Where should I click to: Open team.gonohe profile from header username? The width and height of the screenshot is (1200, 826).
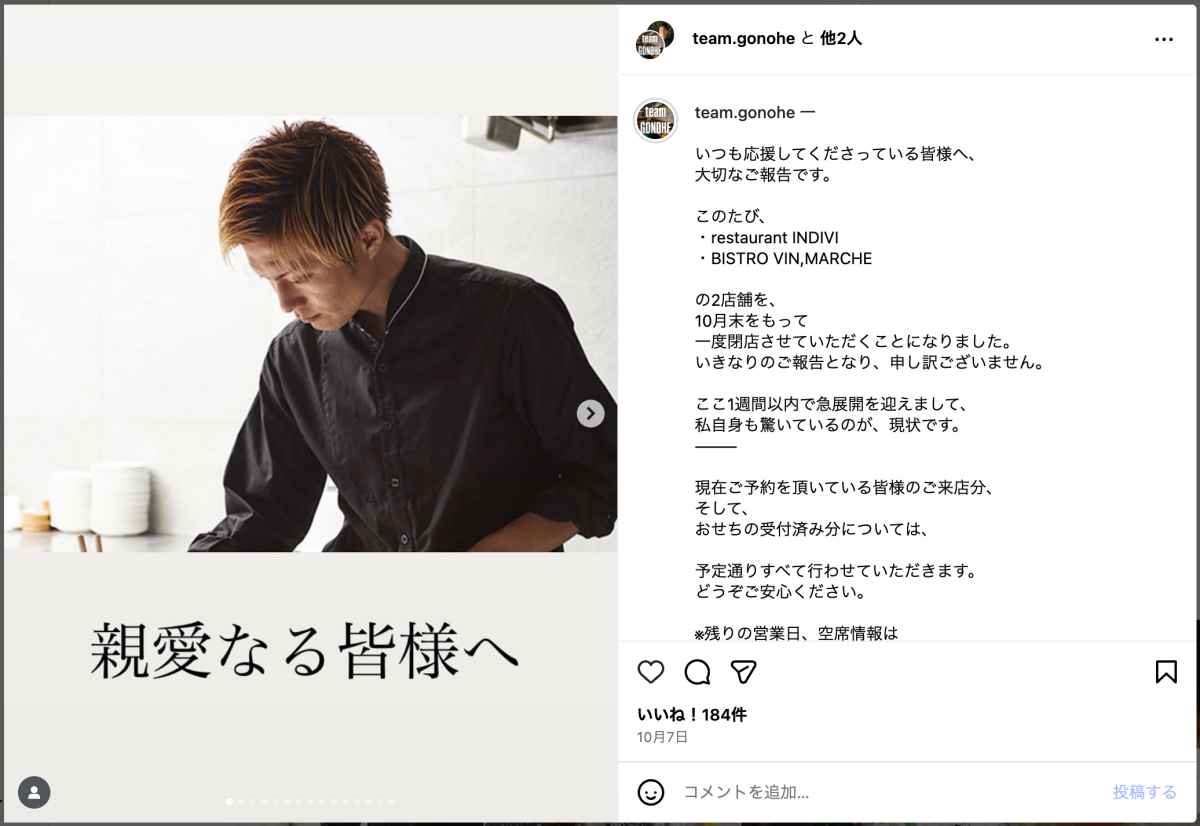click(x=743, y=39)
